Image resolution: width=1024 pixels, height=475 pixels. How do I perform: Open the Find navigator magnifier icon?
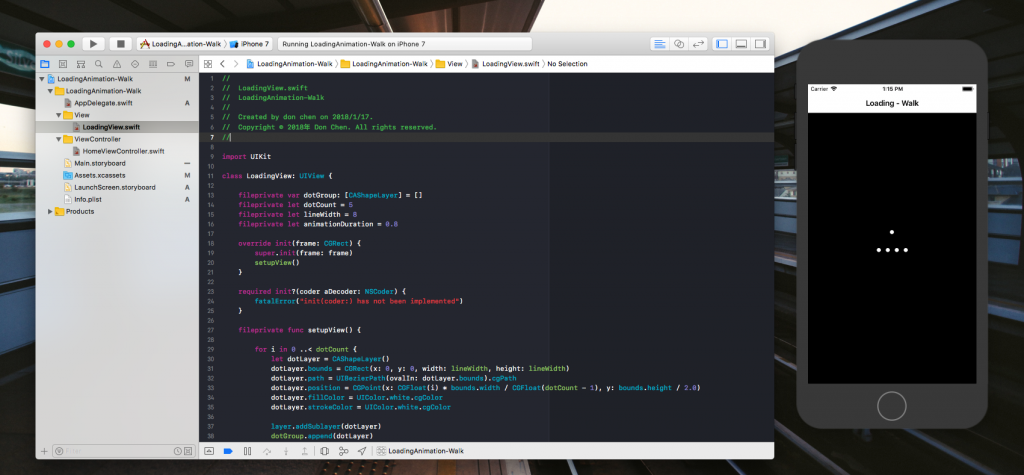tap(99, 64)
